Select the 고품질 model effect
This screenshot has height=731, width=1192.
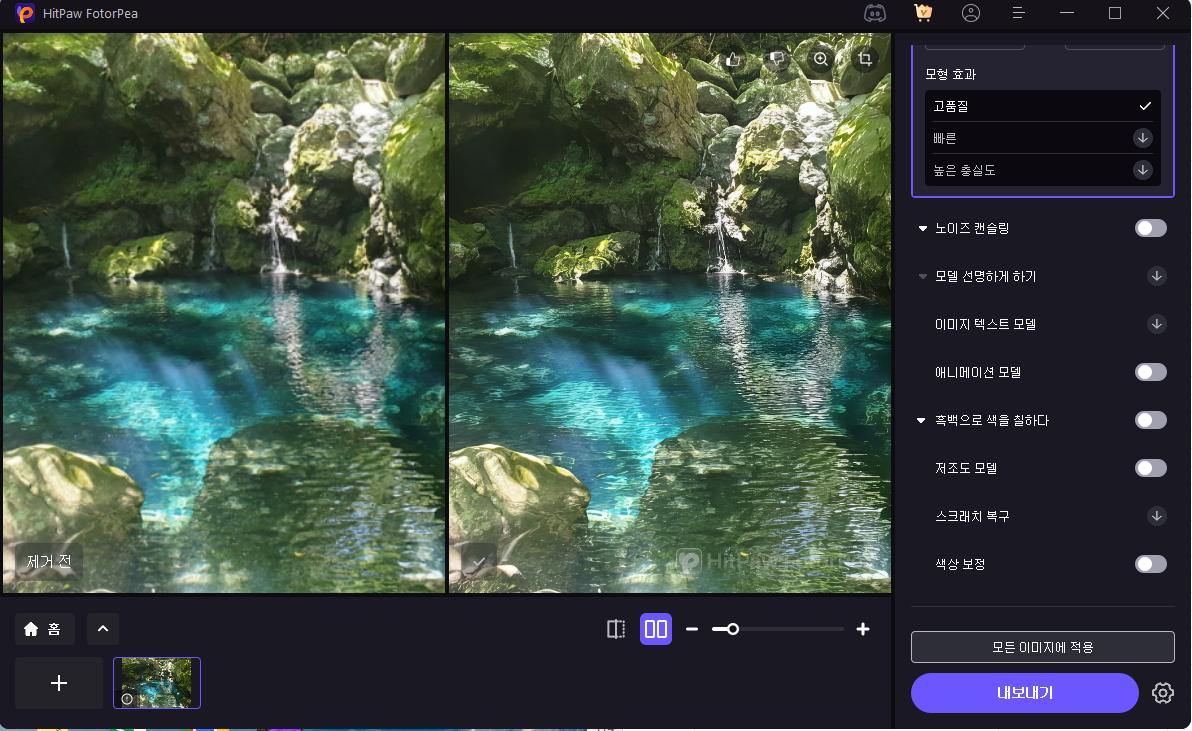point(1042,106)
